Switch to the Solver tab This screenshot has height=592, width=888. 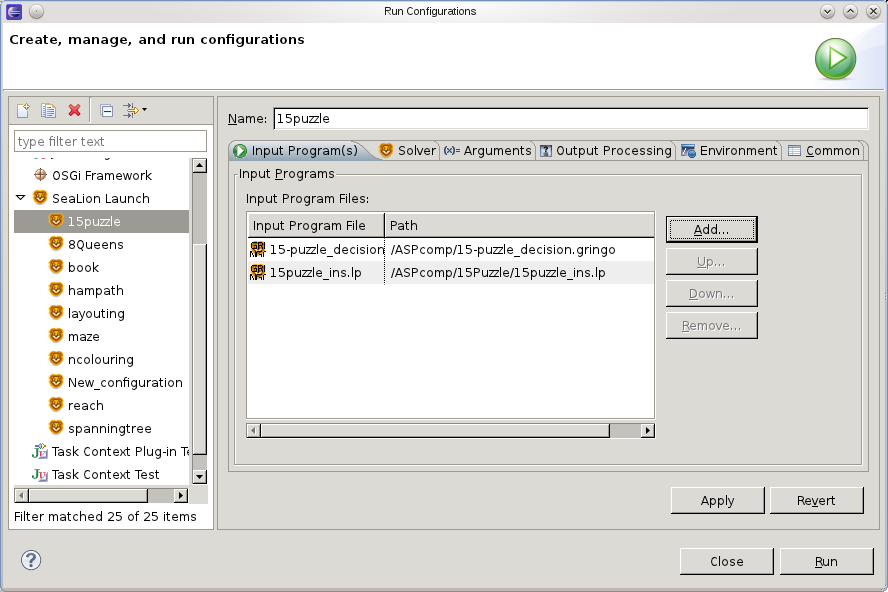(x=407, y=151)
